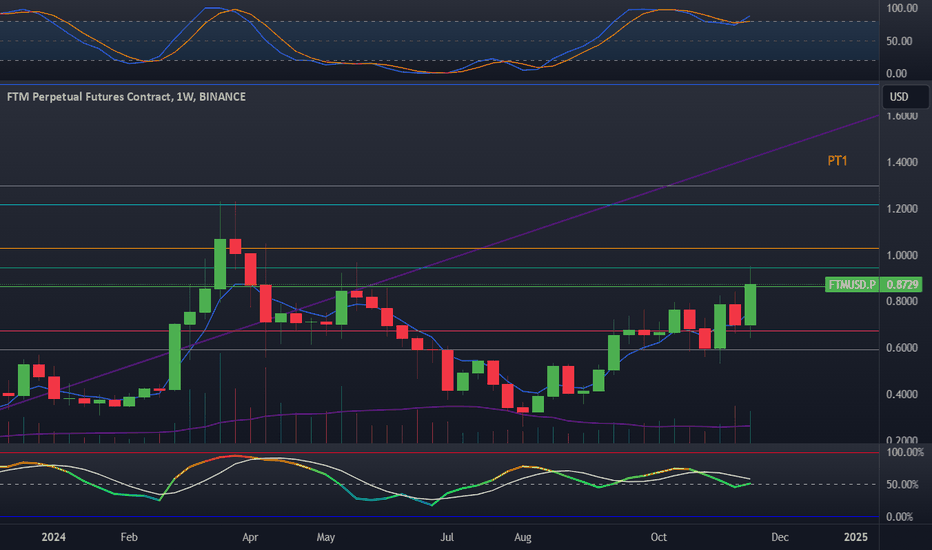Select the latest green weekly candle

coord(750,304)
